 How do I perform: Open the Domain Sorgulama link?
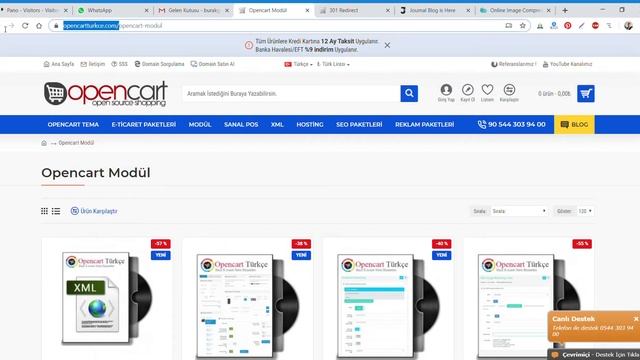click(159, 64)
